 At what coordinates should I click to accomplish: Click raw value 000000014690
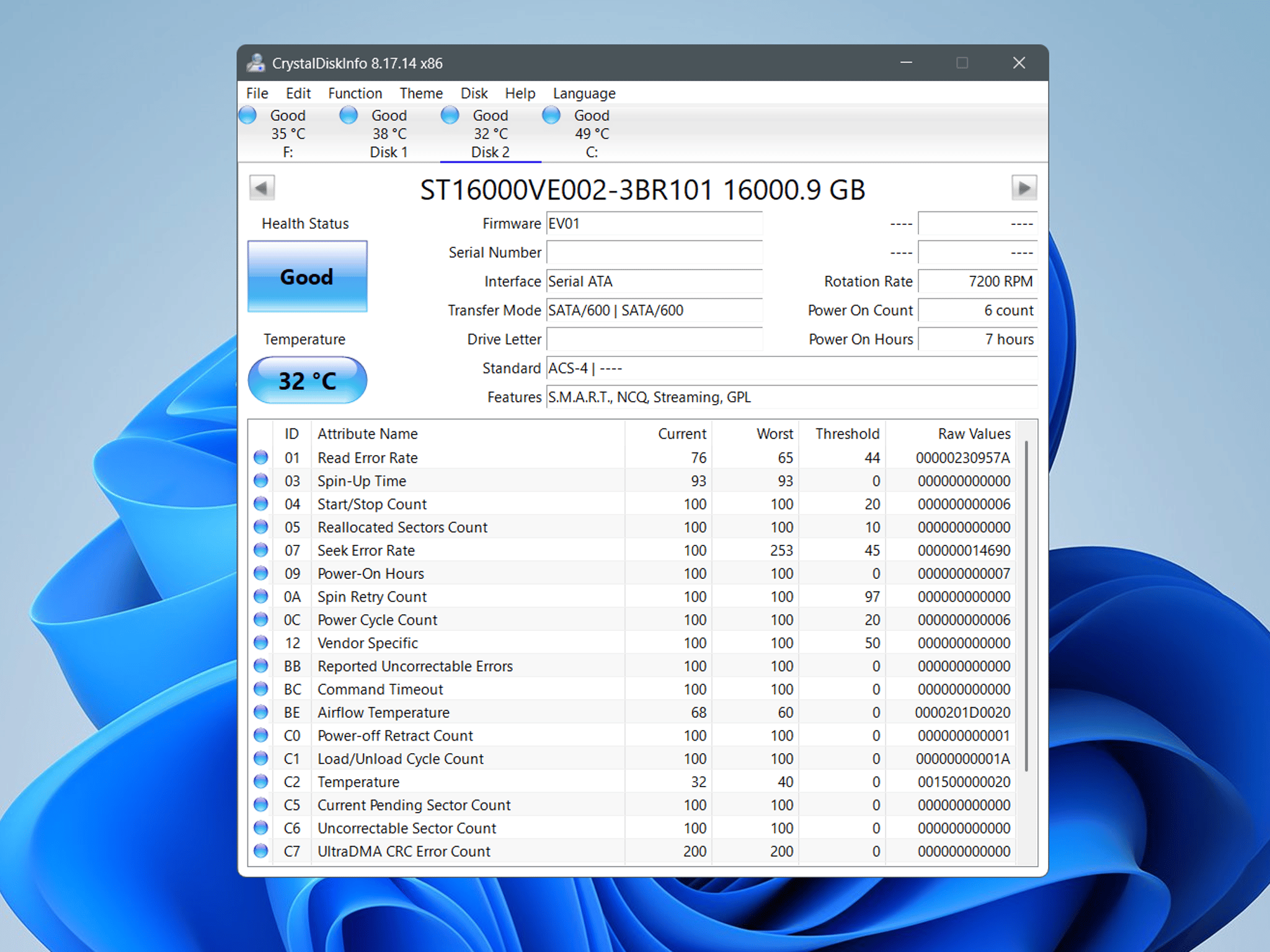[964, 550]
